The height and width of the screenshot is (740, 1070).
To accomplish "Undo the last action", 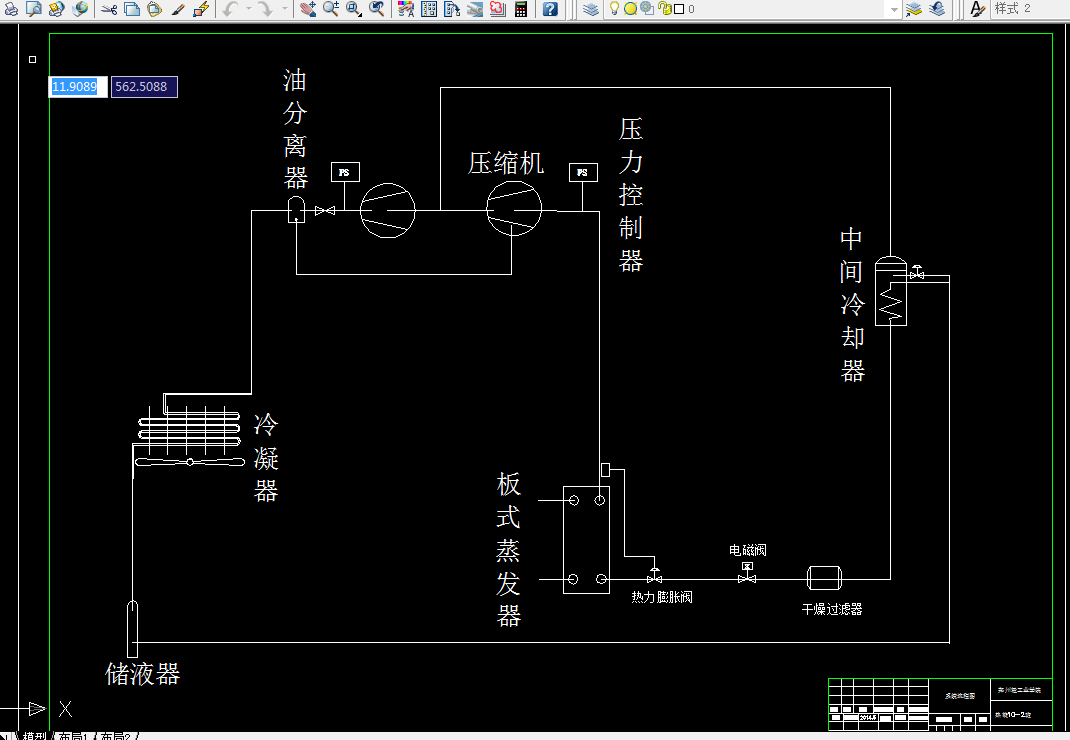I will click(x=231, y=9).
